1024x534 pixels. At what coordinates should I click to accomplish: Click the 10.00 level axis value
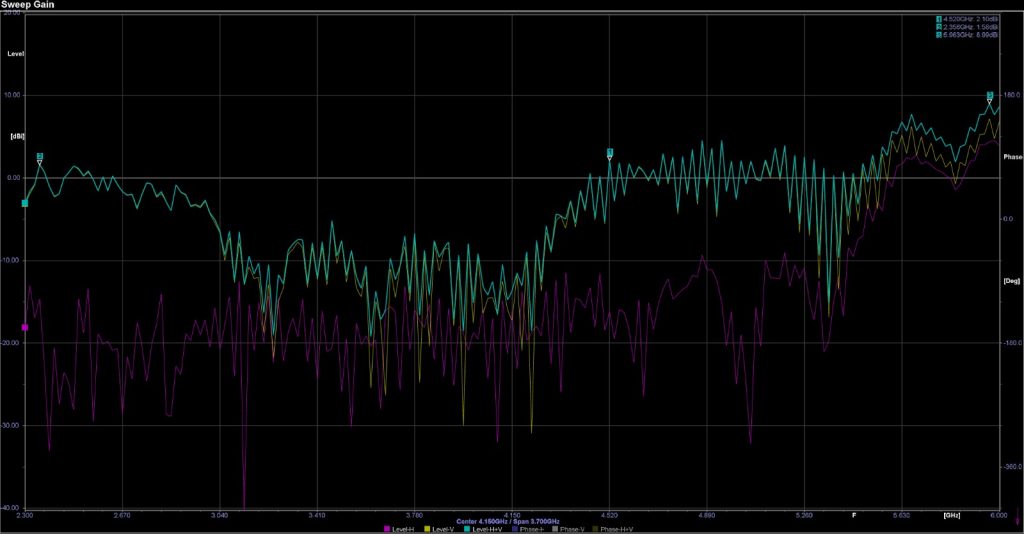12,95
